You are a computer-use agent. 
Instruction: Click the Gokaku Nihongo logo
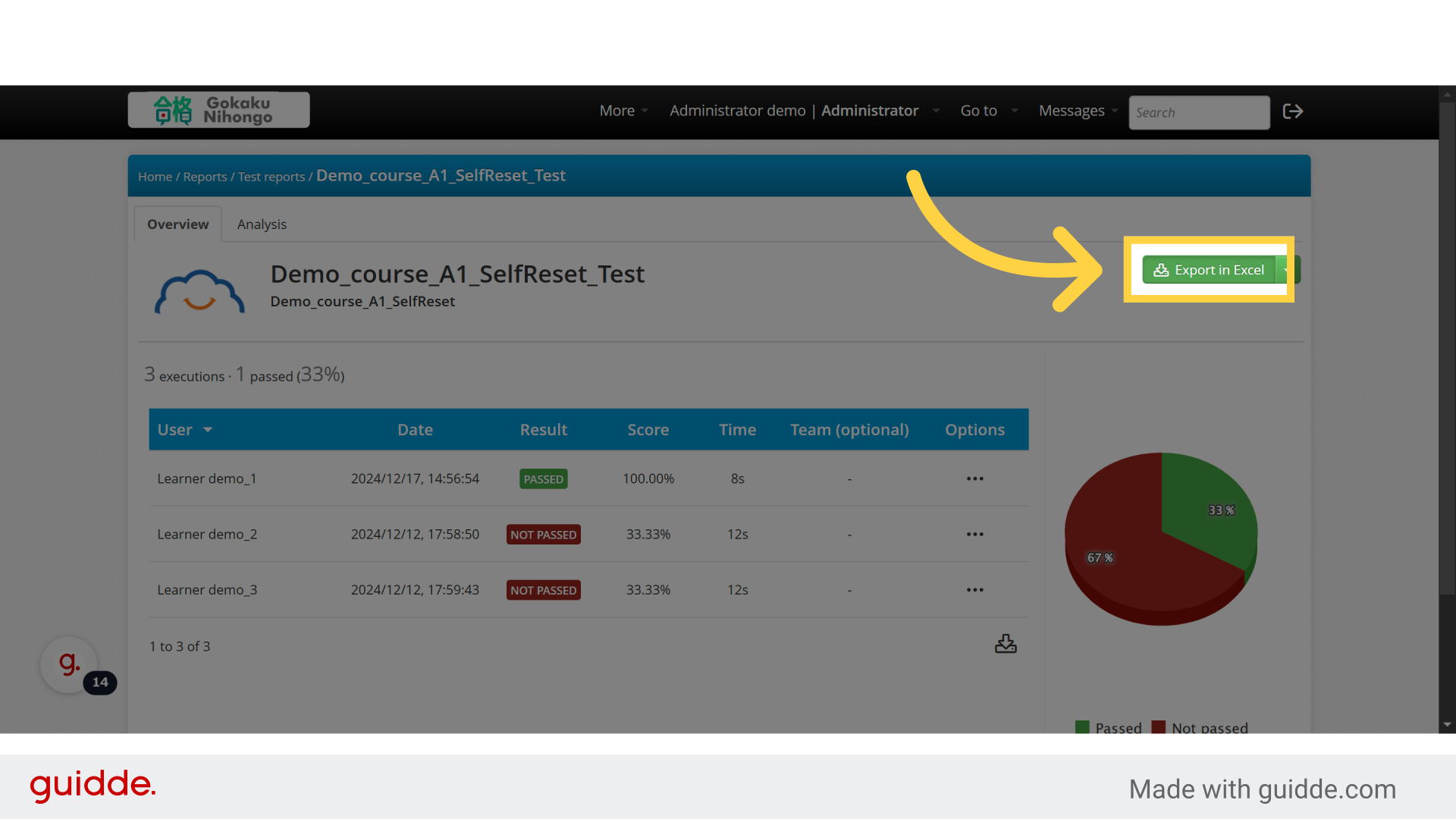click(218, 110)
